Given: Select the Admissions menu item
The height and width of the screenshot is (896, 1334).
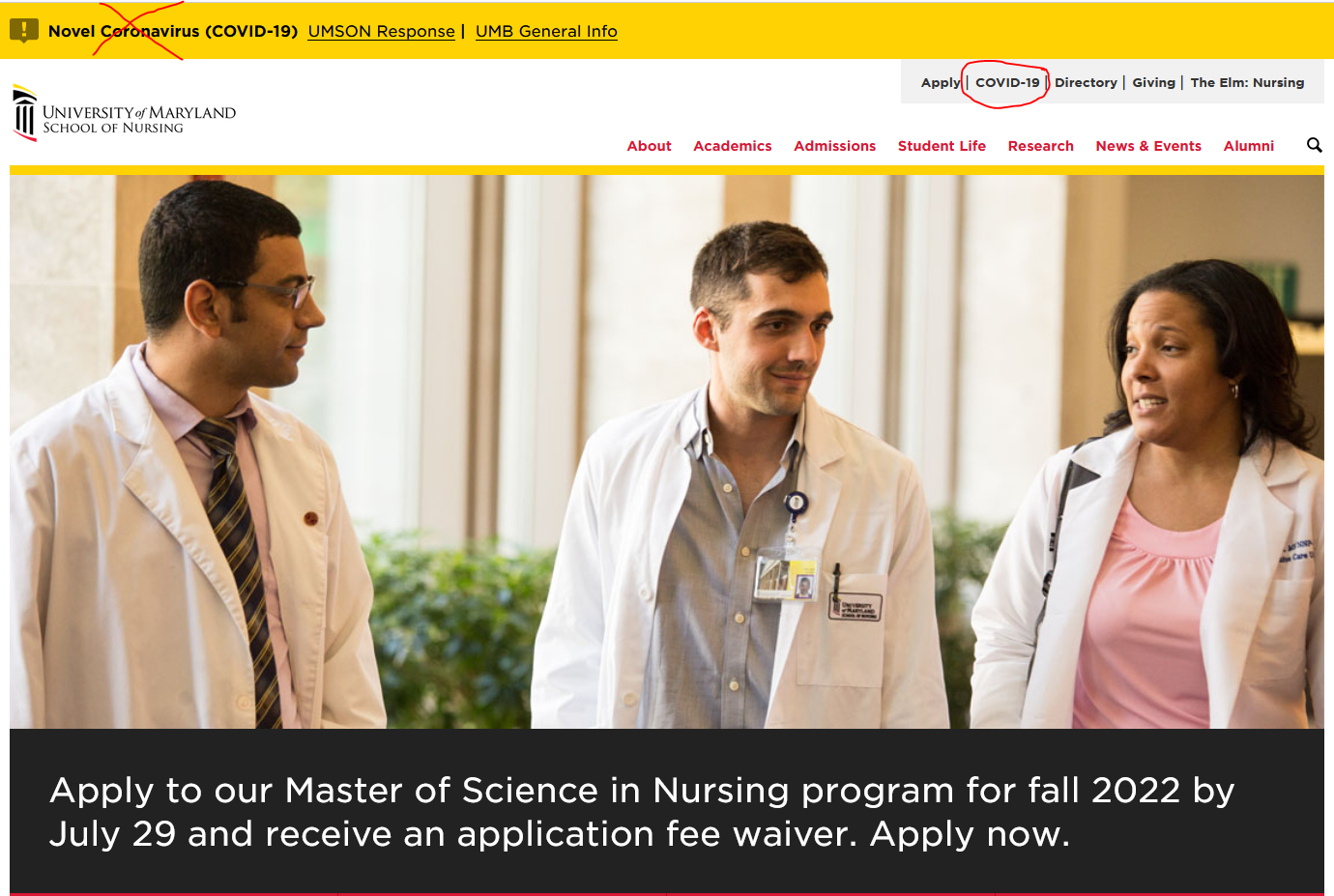Looking at the screenshot, I should (834, 146).
